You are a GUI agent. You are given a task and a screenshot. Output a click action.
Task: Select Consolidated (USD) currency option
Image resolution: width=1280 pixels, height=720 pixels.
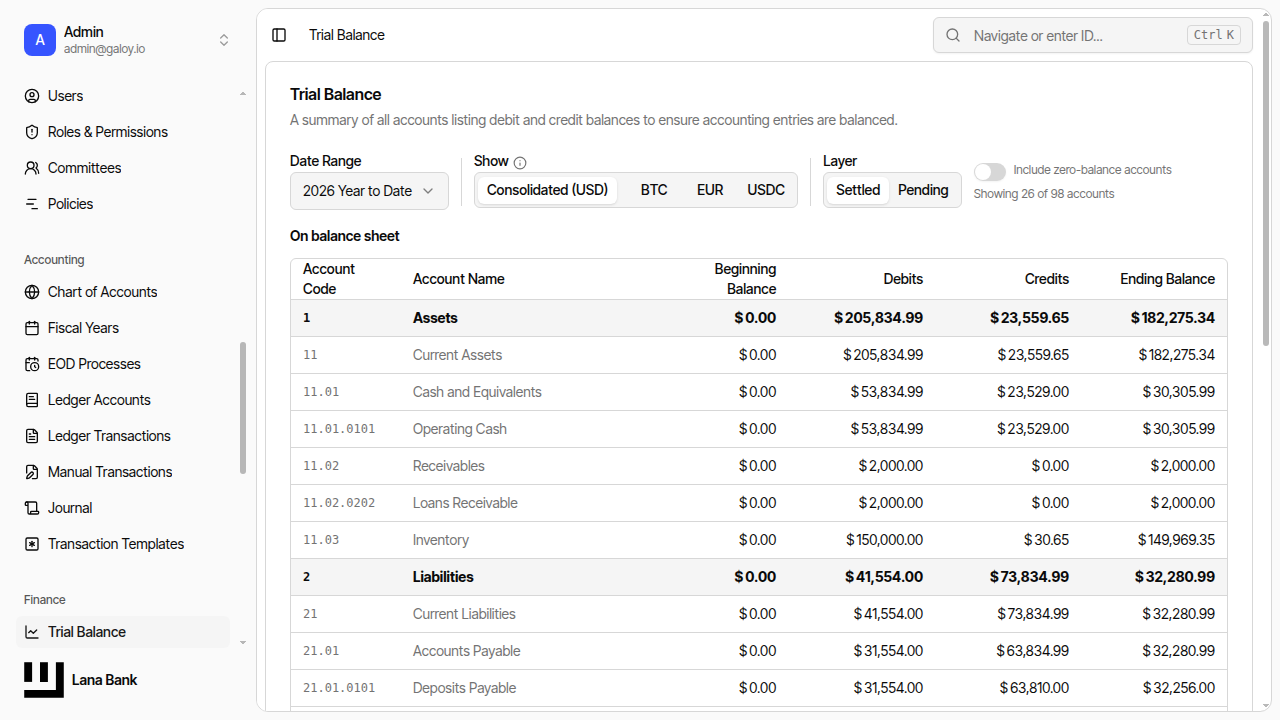(547, 190)
